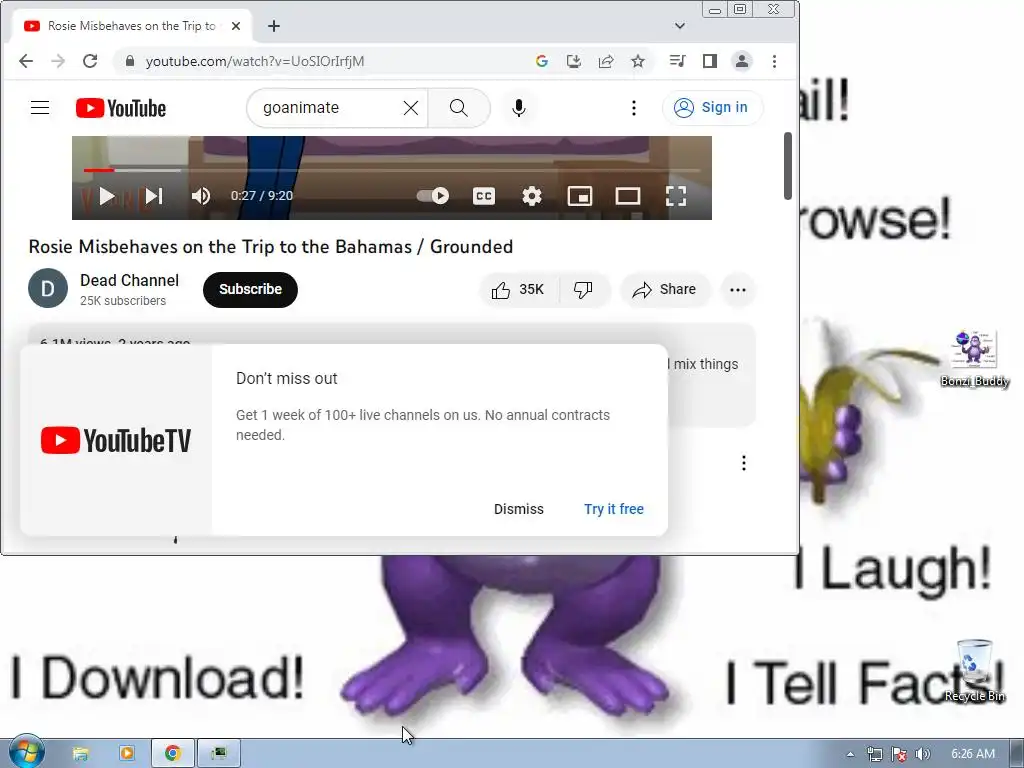Reload the YouTube page
The width and height of the screenshot is (1024, 768).
coord(90,61)
